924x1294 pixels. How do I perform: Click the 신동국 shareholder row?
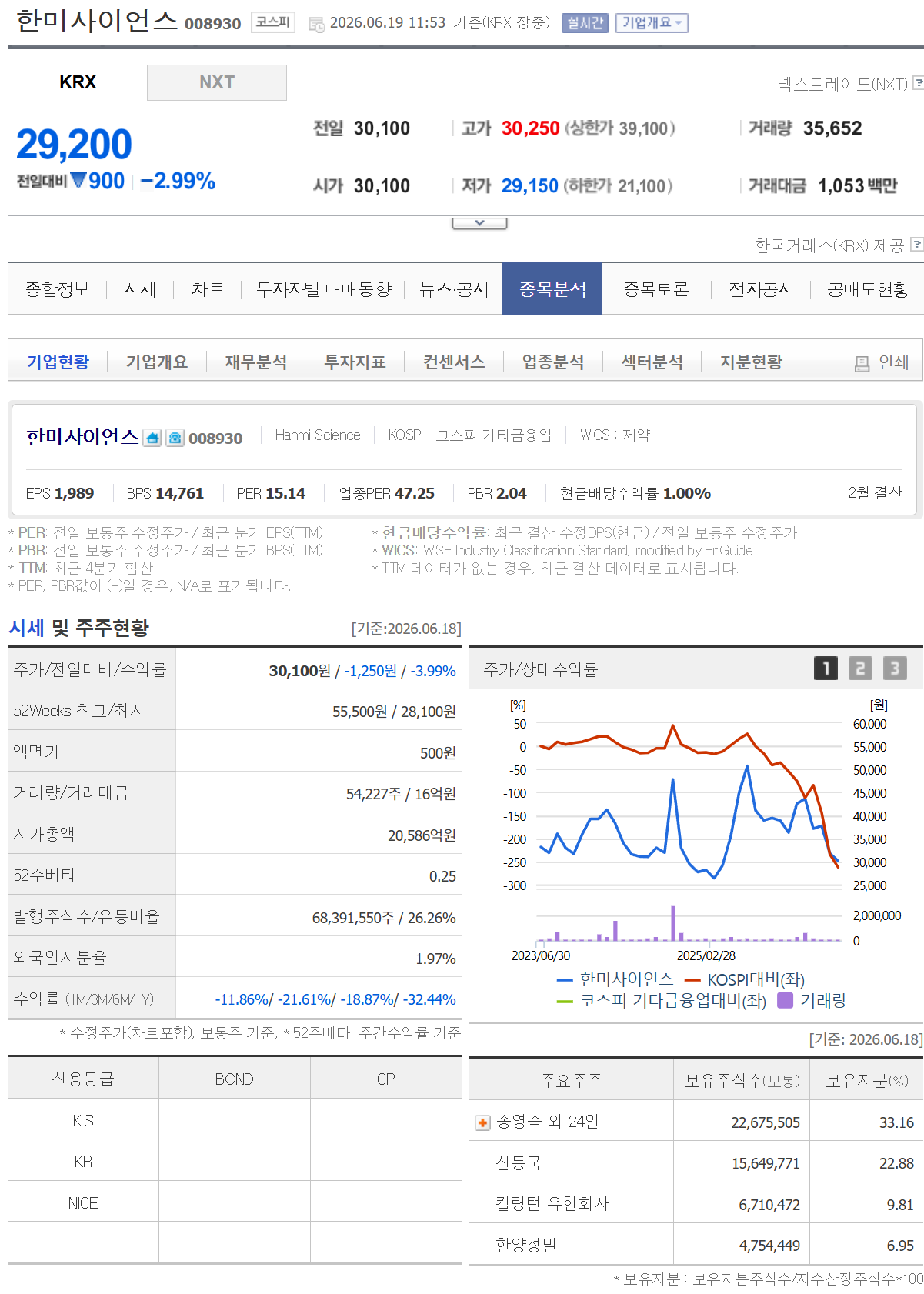(x=696, y=1162)
